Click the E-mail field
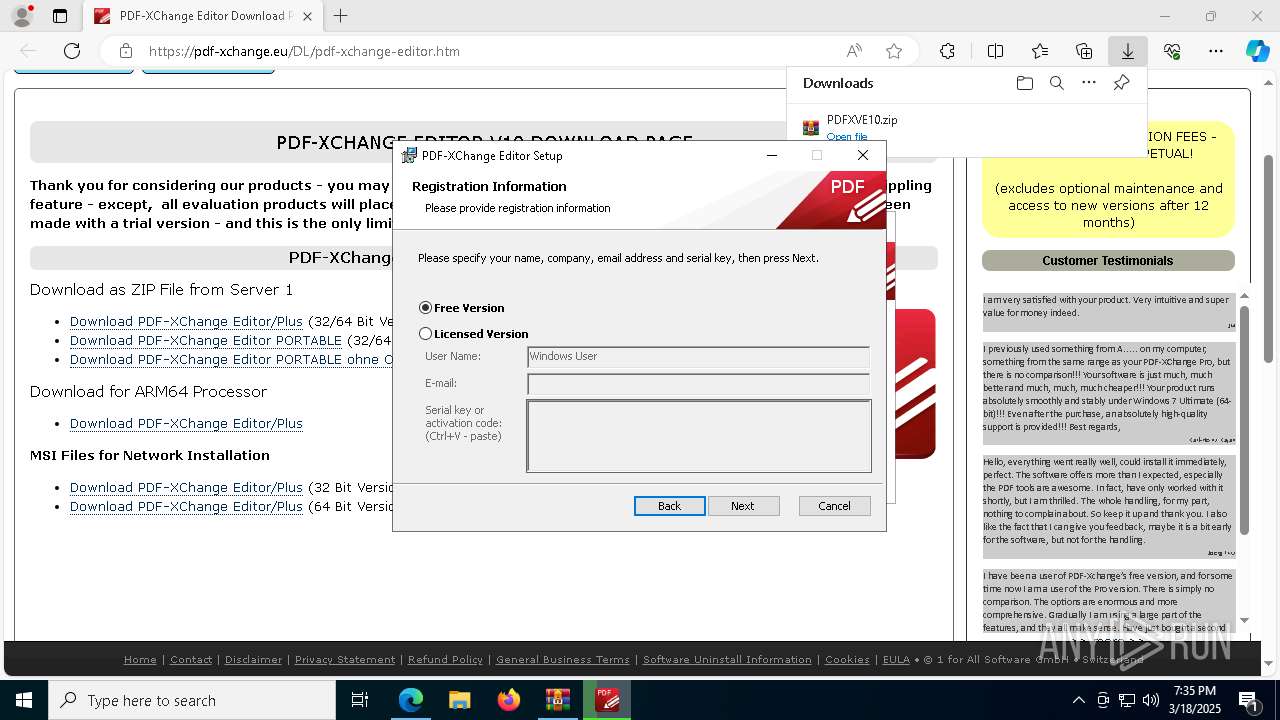1280x720 pixels. click(x=698, y=384)
